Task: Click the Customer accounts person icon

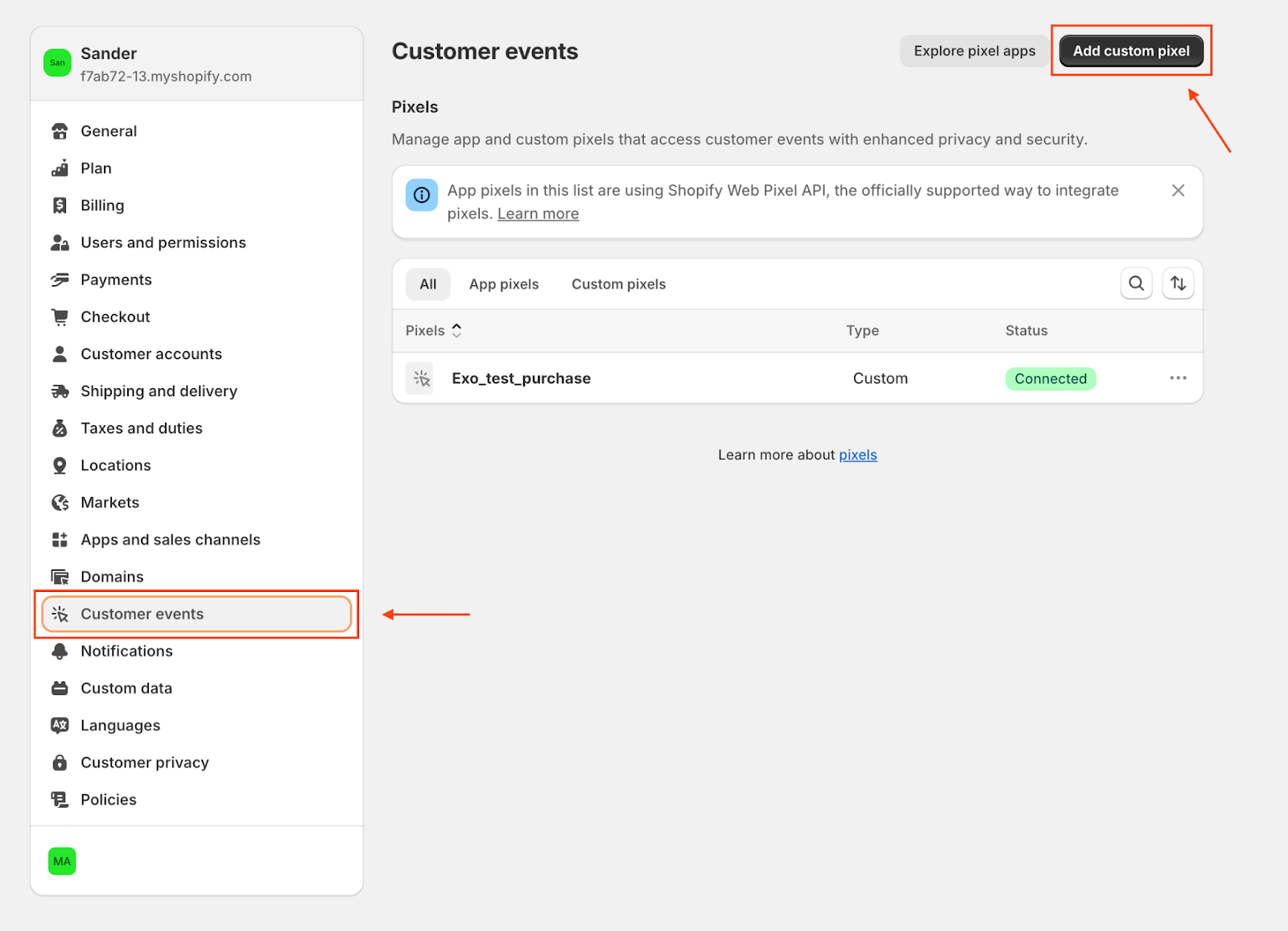Action: pyautogui.click(x=60, y=354)
